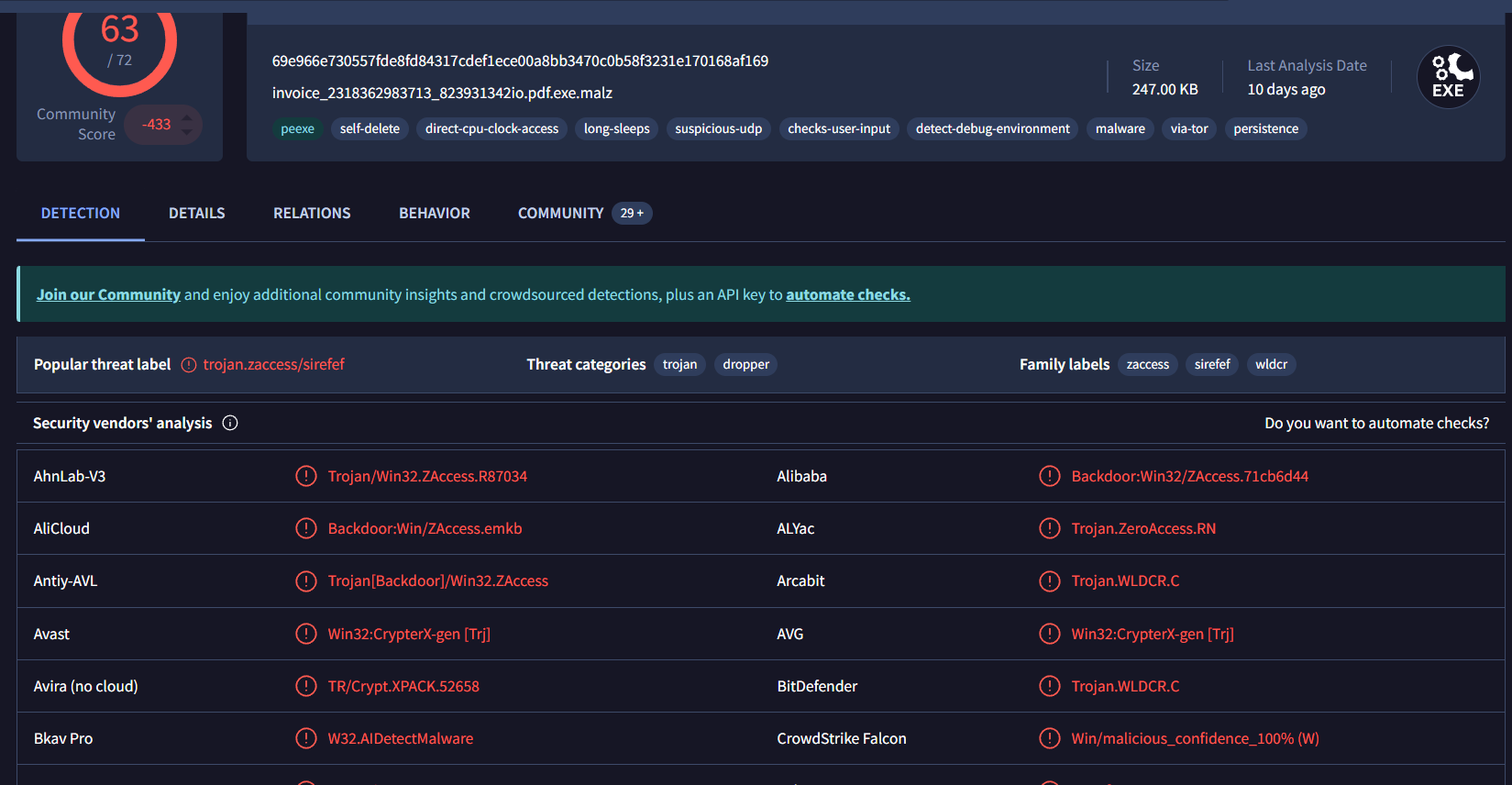
Task: Click 'Do you want to automate checks?'
Action: tap(1376, 423)
